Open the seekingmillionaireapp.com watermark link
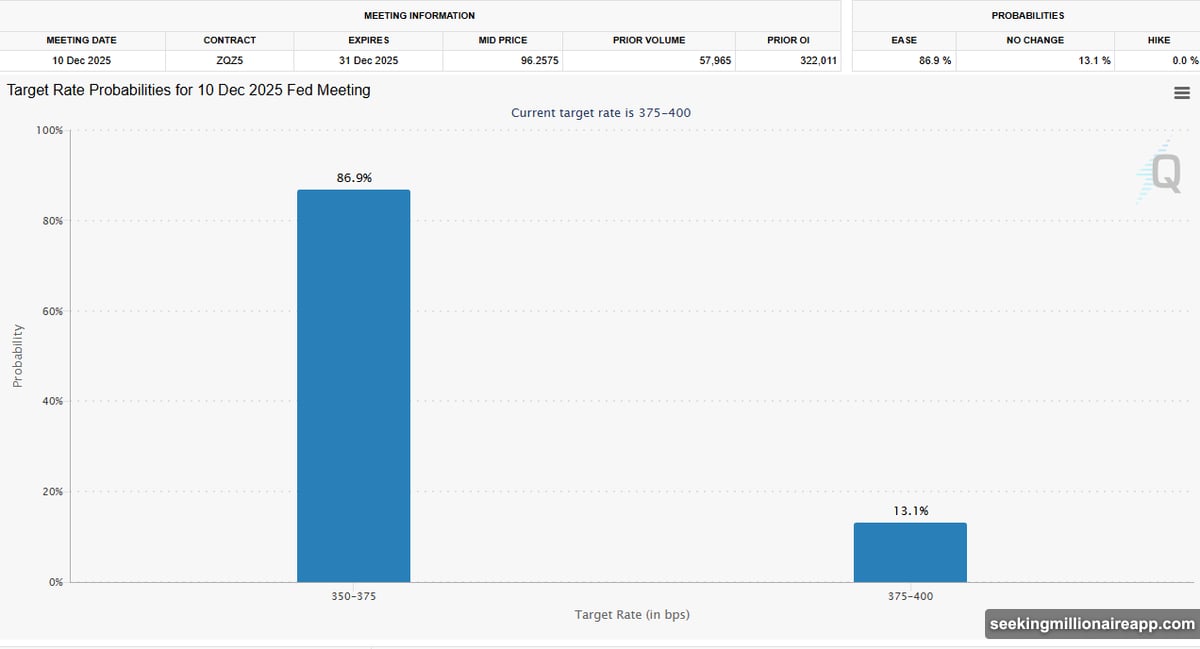 click(x=1091, y=624)
